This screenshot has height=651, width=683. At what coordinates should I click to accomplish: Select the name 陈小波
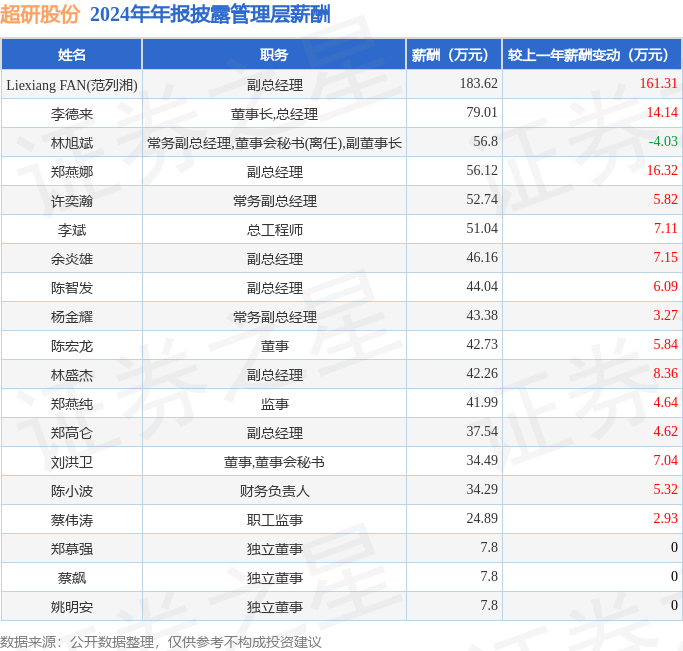pos(72,491)
